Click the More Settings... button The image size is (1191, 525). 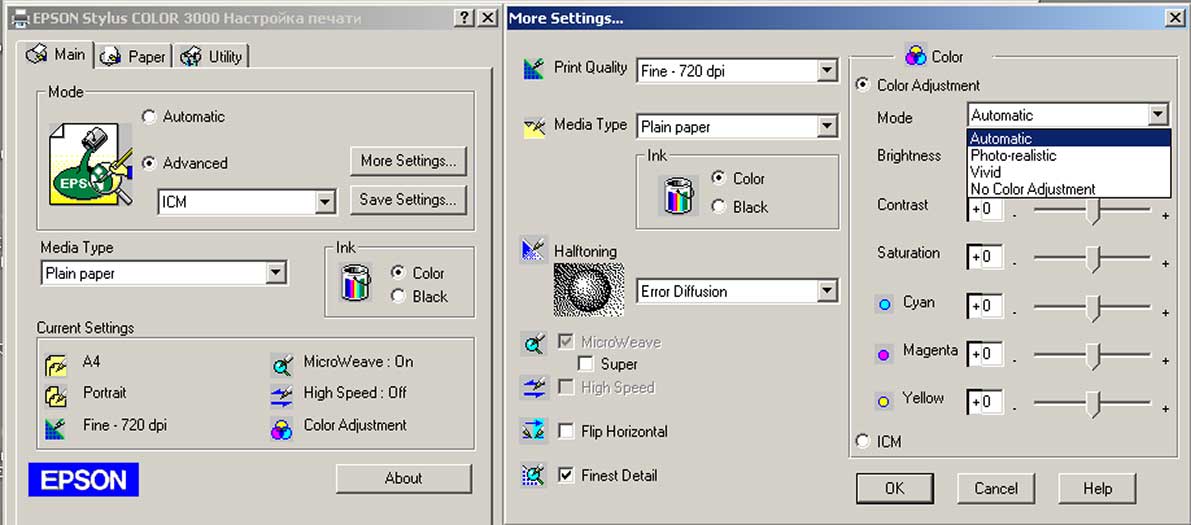point(408,161)
